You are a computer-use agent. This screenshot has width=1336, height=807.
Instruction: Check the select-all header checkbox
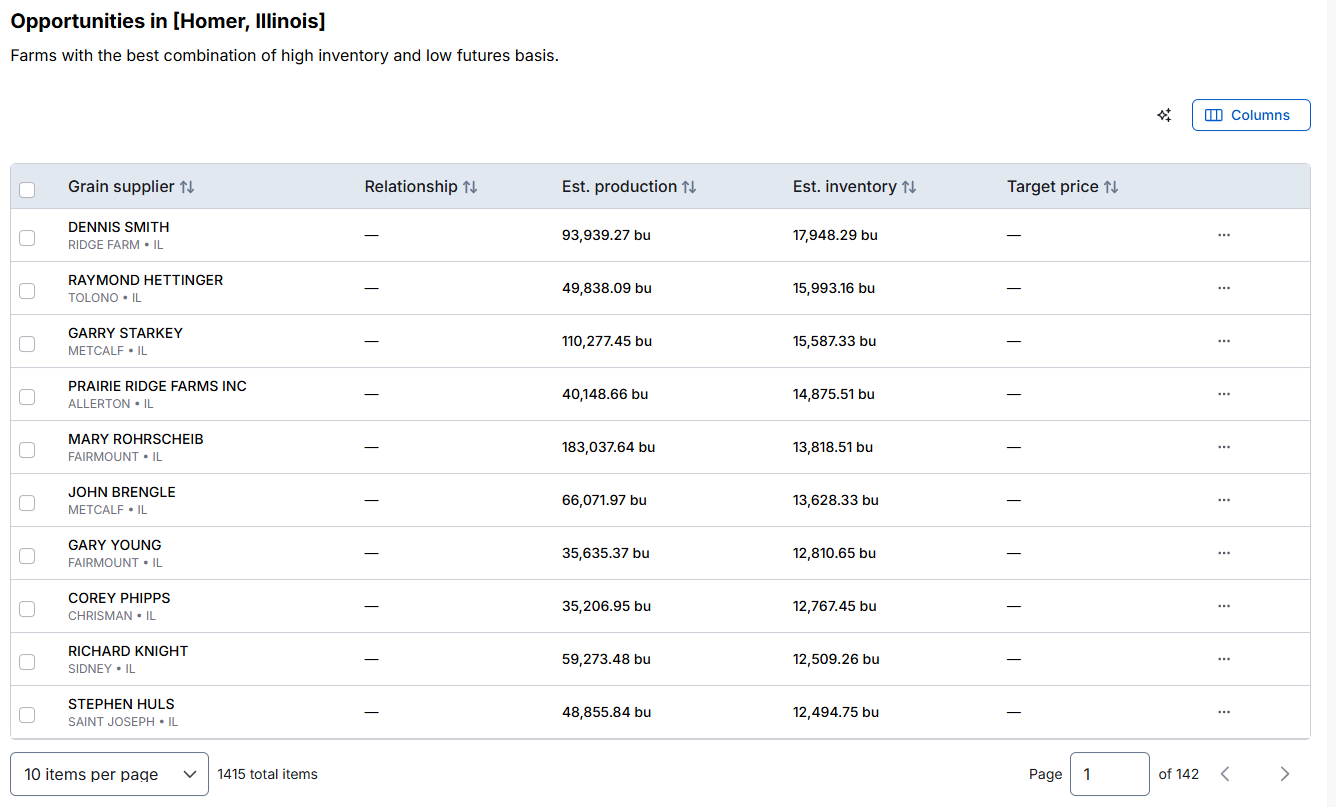pyautogui.click(x=27, y=189)
